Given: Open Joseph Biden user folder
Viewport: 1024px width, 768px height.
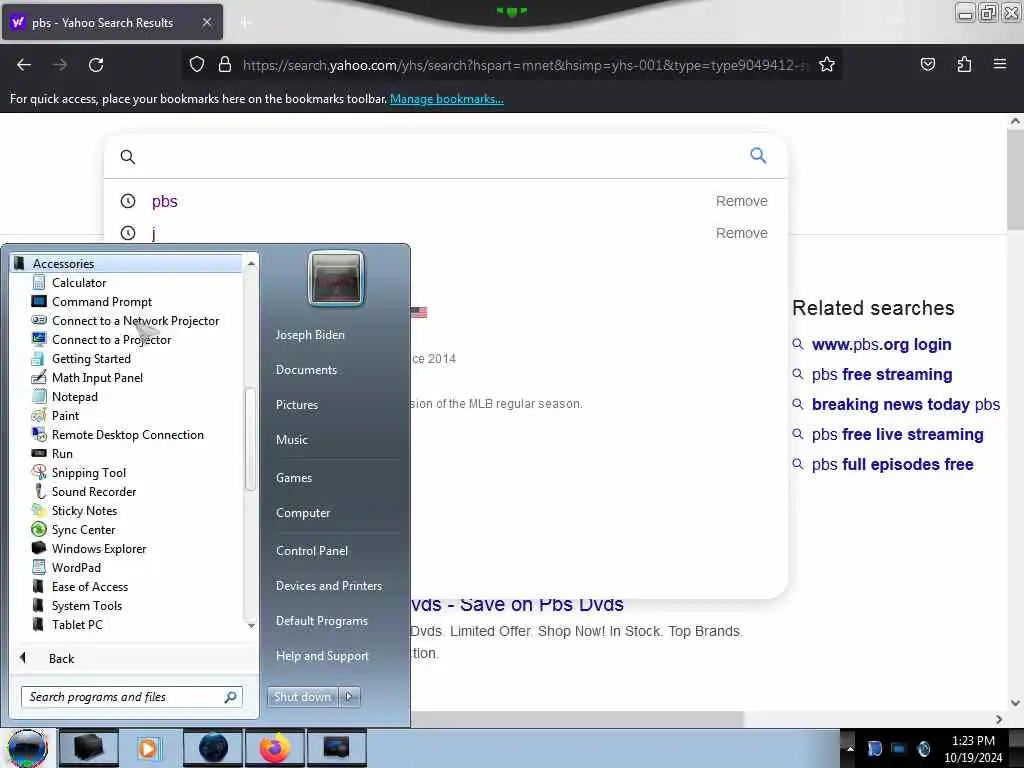Looking at the screenshot, I should tap(310, 334).
